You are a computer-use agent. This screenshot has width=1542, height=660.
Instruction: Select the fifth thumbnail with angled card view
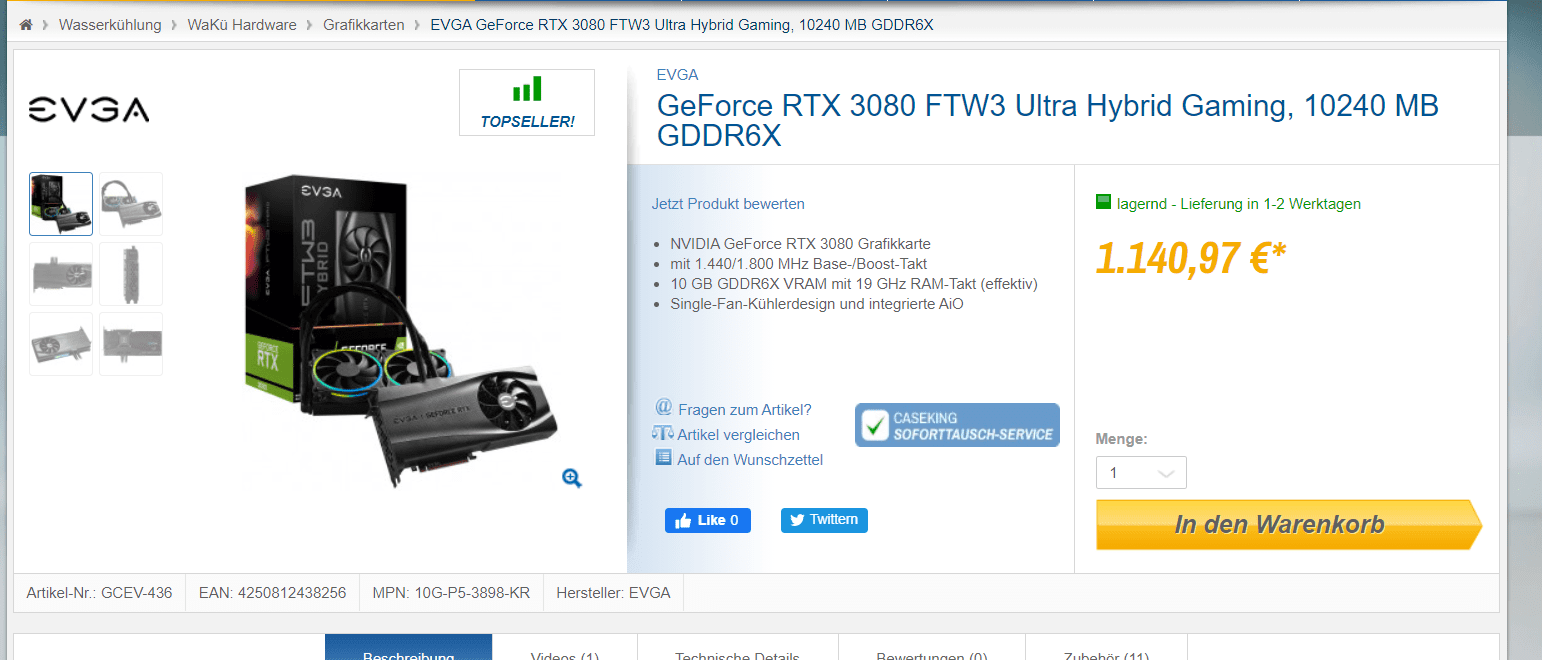(x=61, y=344)
